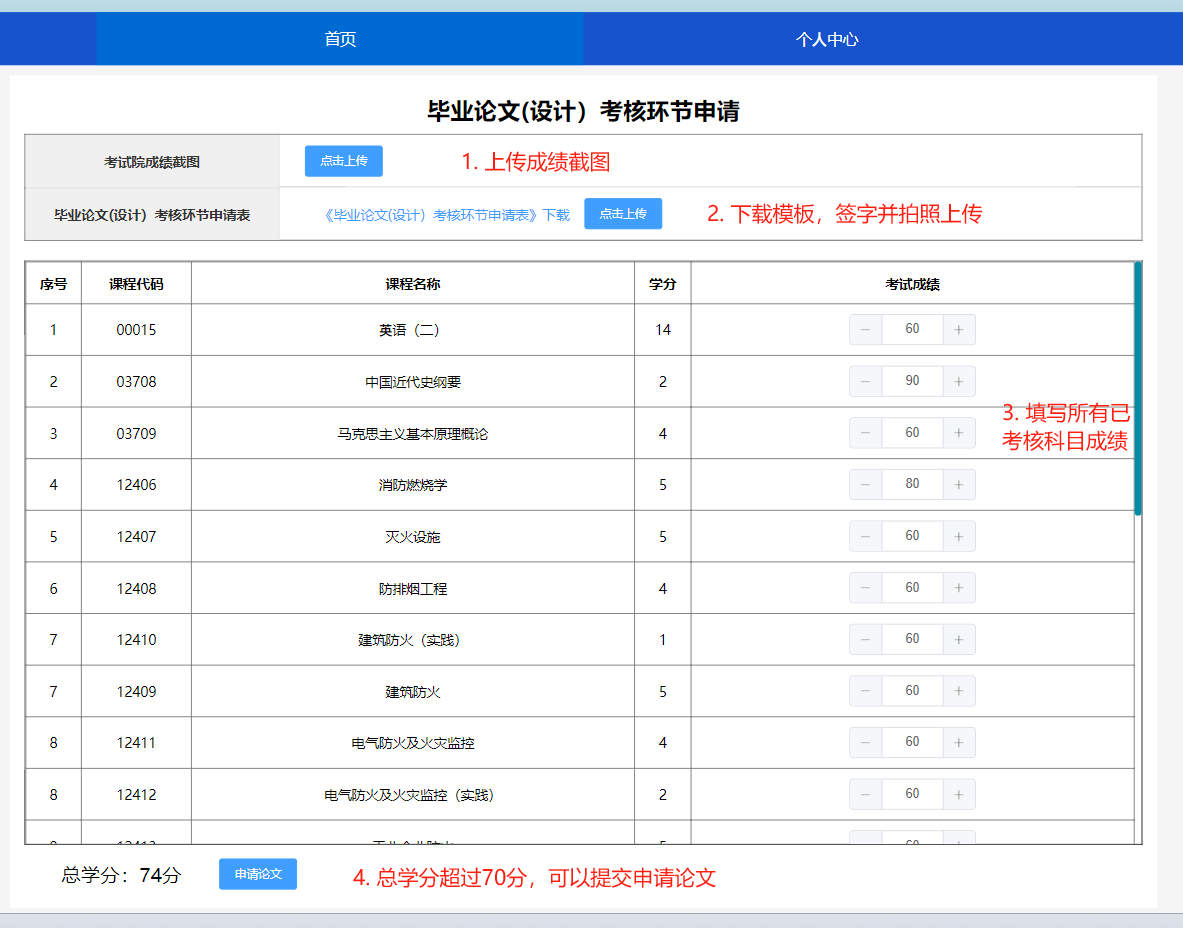Viewport: 1183px width, 928px height.
Task: Increment the 电气防火及火灾监控（实践） score
Action: click(x=959, y=795)
